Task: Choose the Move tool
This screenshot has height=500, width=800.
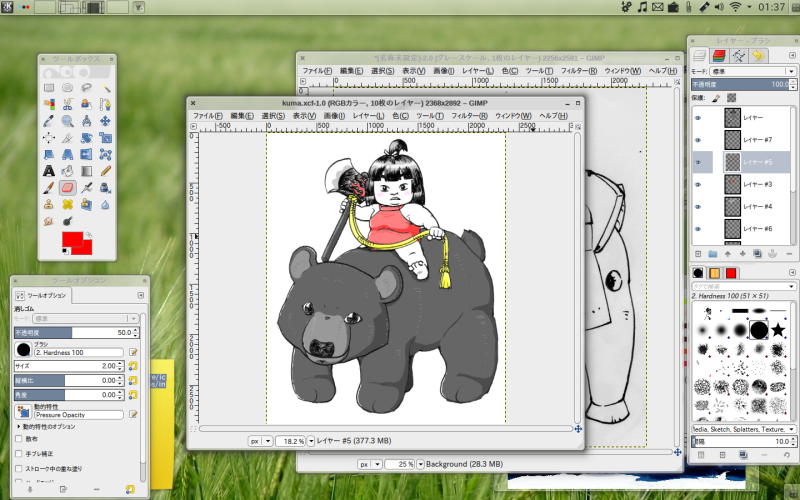Action: point(105,121)
